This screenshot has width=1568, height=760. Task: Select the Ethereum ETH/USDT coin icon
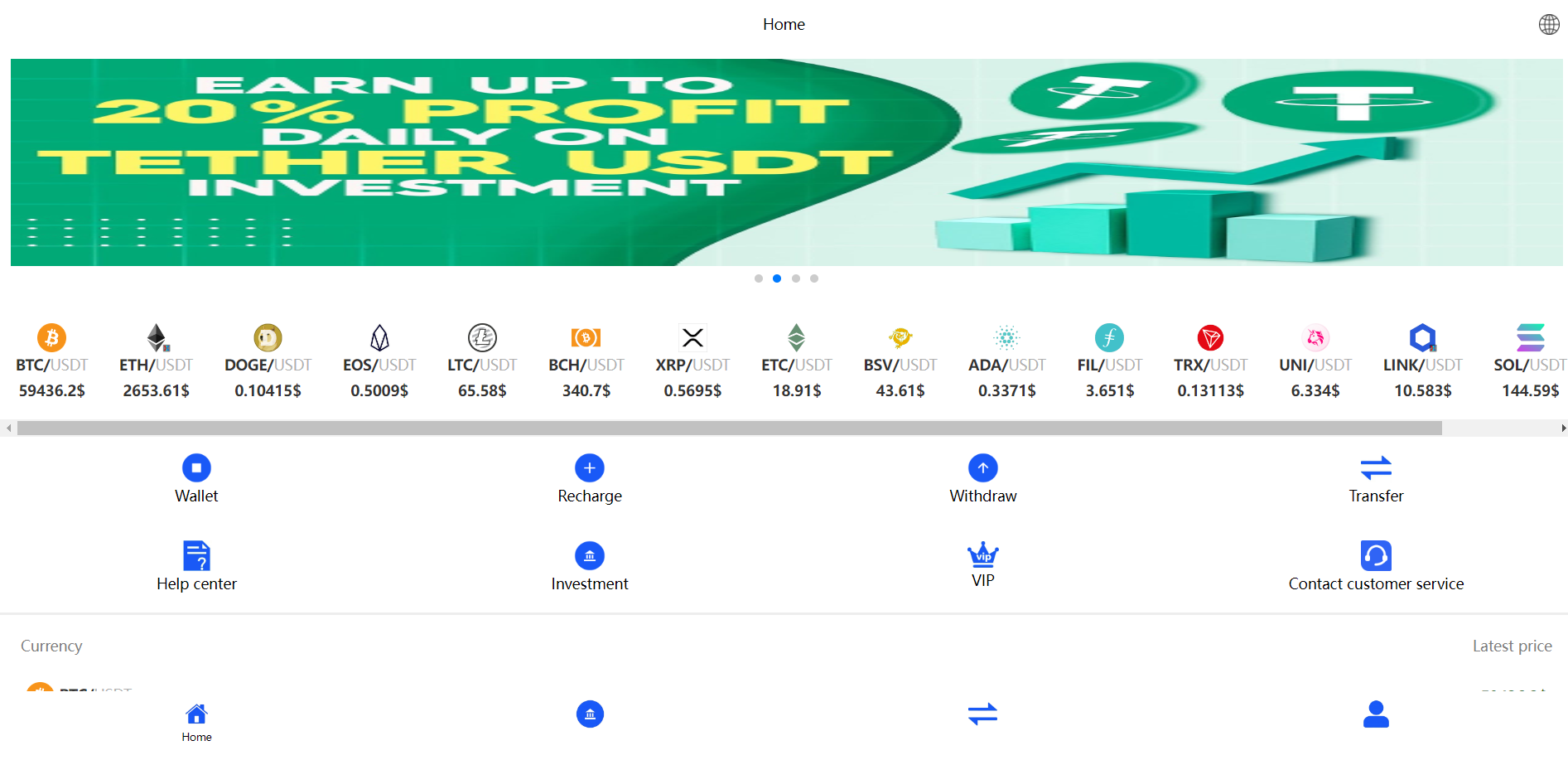[x=156, y=337]
